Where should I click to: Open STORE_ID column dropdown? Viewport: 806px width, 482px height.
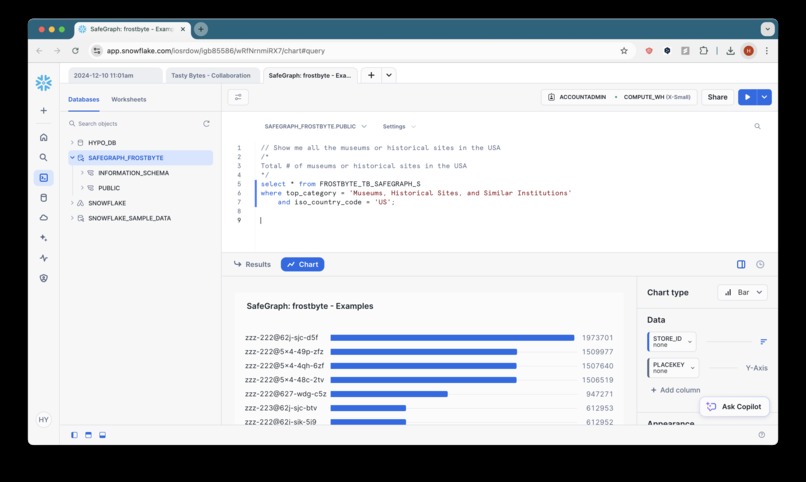672,341
